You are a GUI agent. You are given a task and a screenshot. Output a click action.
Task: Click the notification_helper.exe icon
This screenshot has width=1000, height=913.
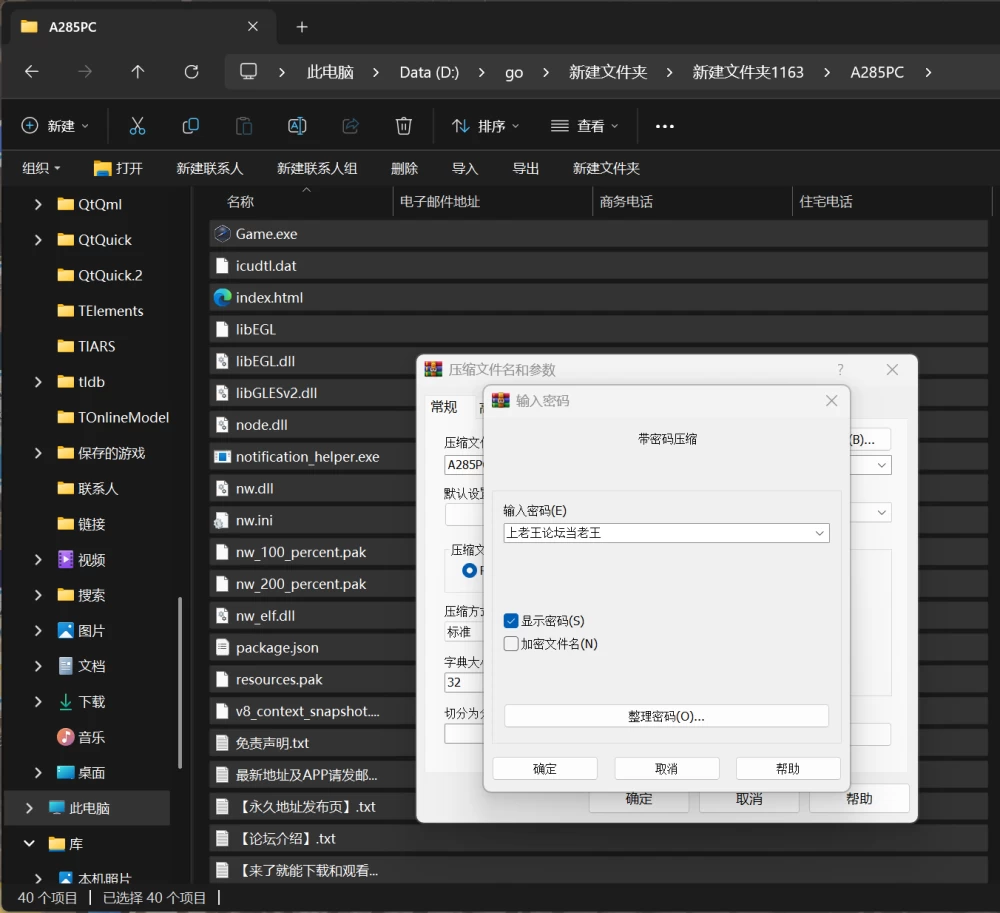222,456
